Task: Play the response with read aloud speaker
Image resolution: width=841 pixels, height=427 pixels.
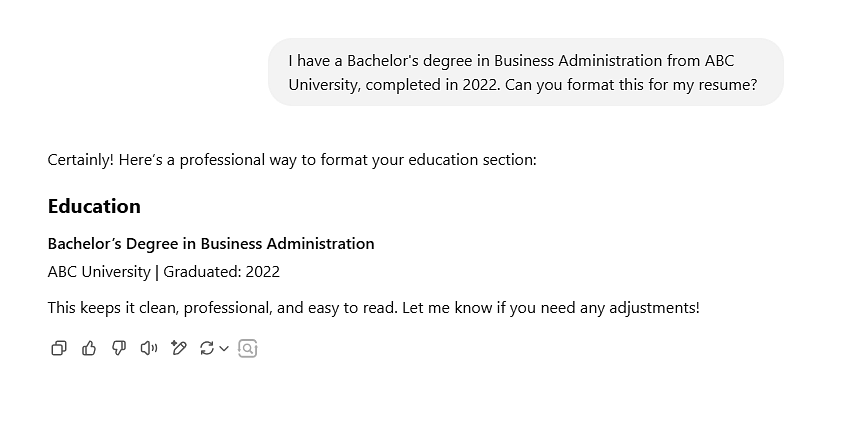Action: (x=149, y=349)
